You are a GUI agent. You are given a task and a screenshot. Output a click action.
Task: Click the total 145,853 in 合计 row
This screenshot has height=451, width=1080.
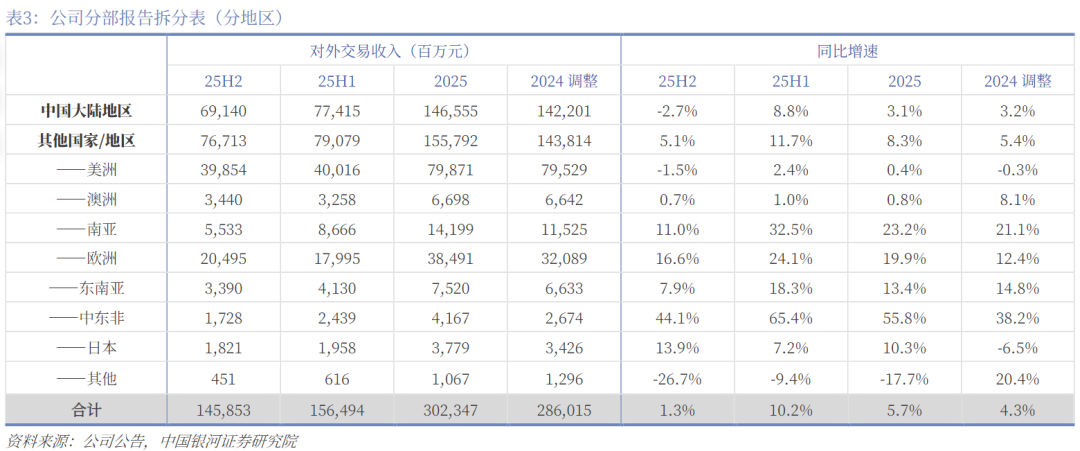(x=223, y=410)
